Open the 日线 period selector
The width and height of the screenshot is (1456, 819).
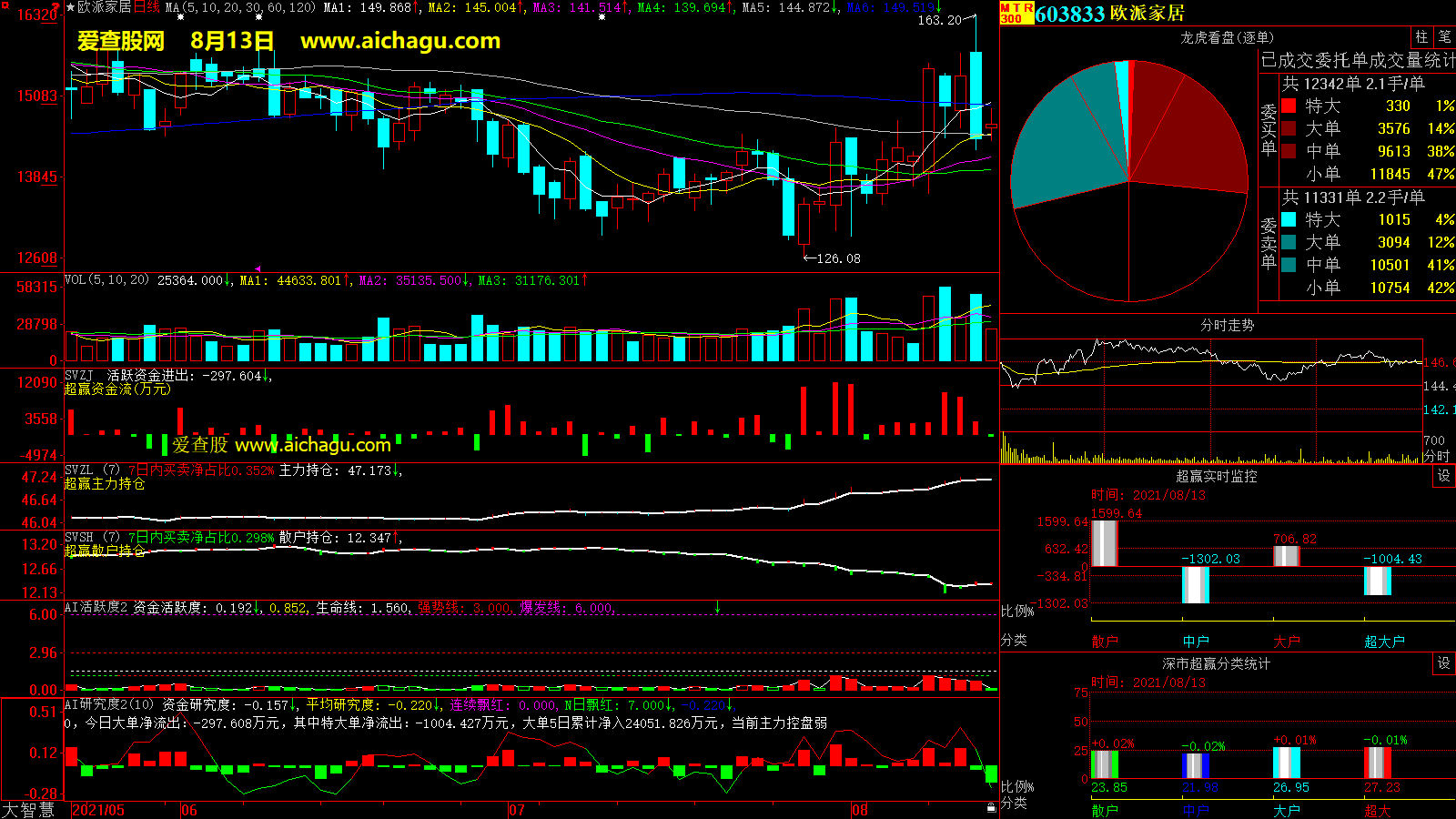coord(147,7)
